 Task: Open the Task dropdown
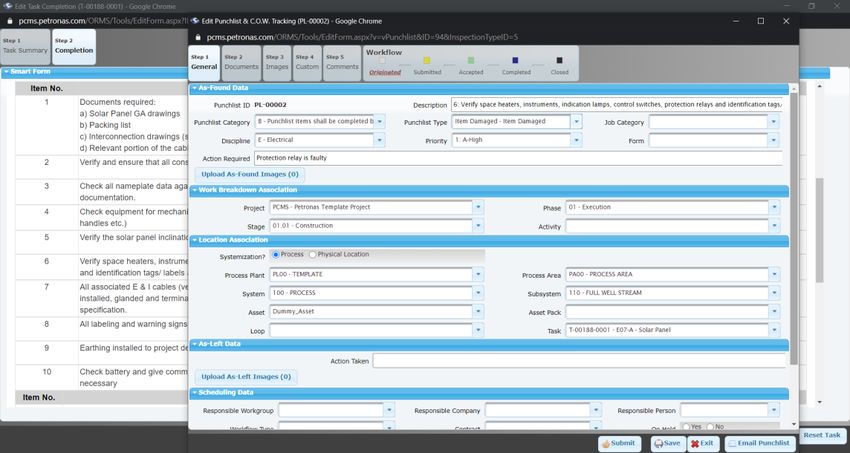(x=774, y=330)
